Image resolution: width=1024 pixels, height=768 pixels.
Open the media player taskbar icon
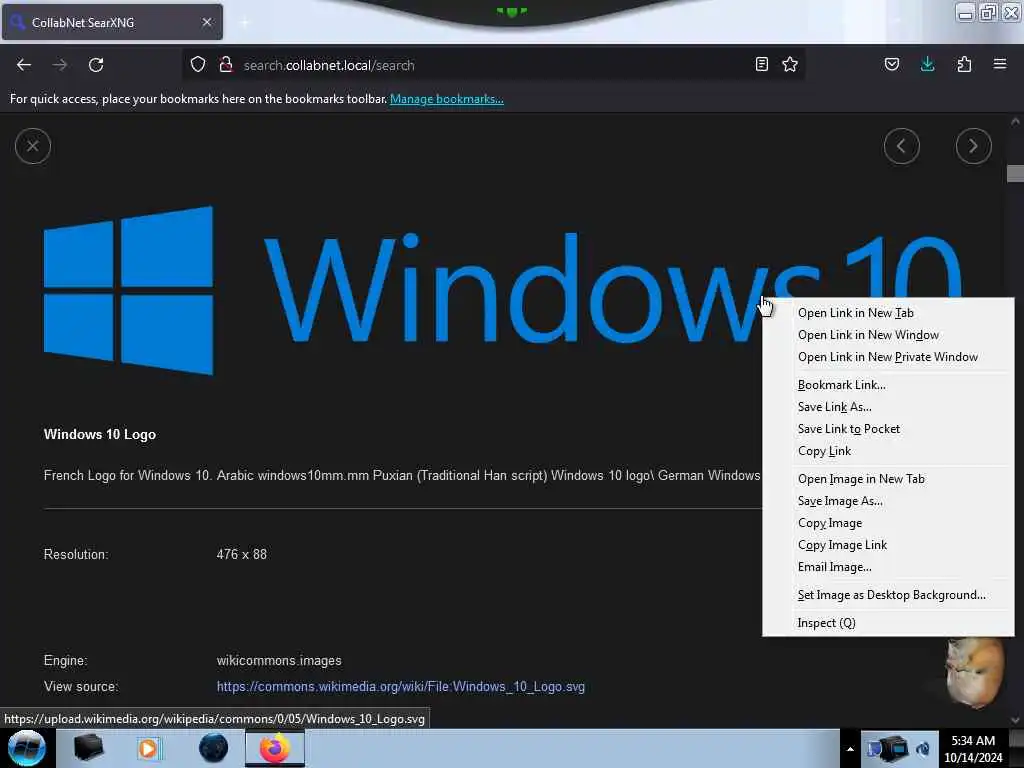click(148, 748)
